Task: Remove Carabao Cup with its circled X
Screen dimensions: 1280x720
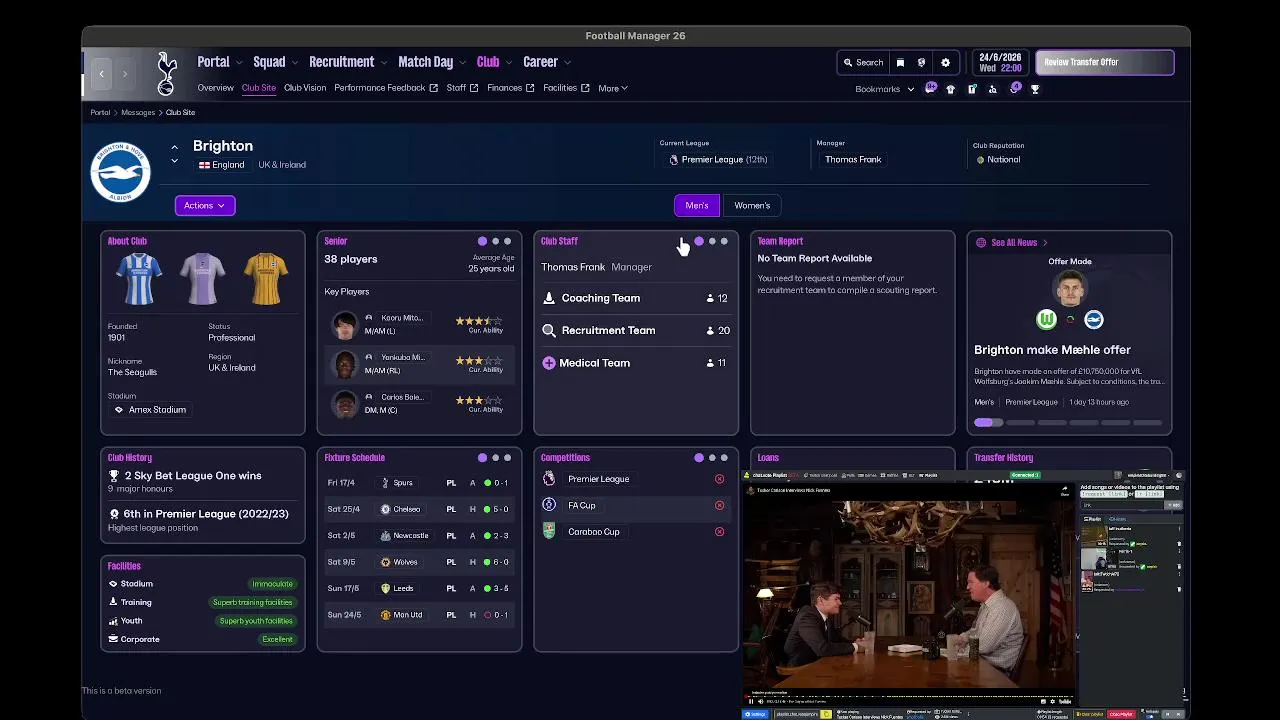Action: pyautogui.click(x=719, y=532)
